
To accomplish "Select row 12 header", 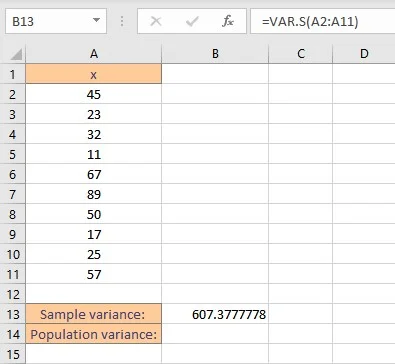I will pos(13,294).
